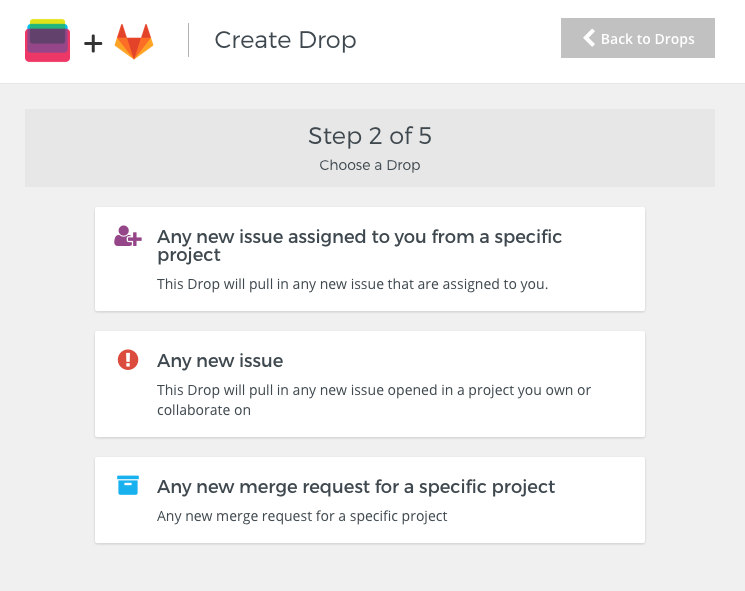Click the merge request drop's description line
745x591 pixels.
click(302, 516)
